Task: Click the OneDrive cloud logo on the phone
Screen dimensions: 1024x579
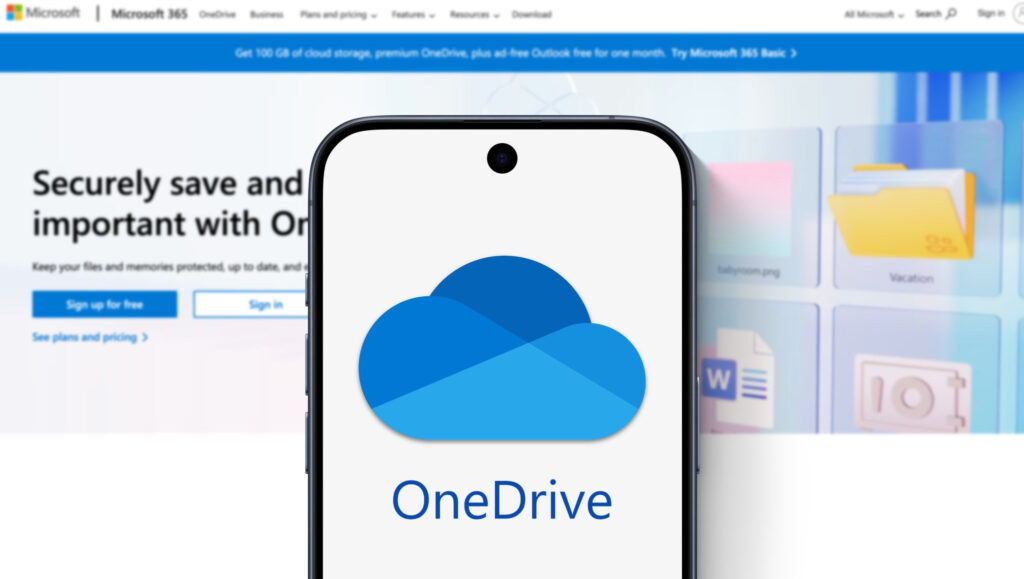Action: click(x=502, y=347)
